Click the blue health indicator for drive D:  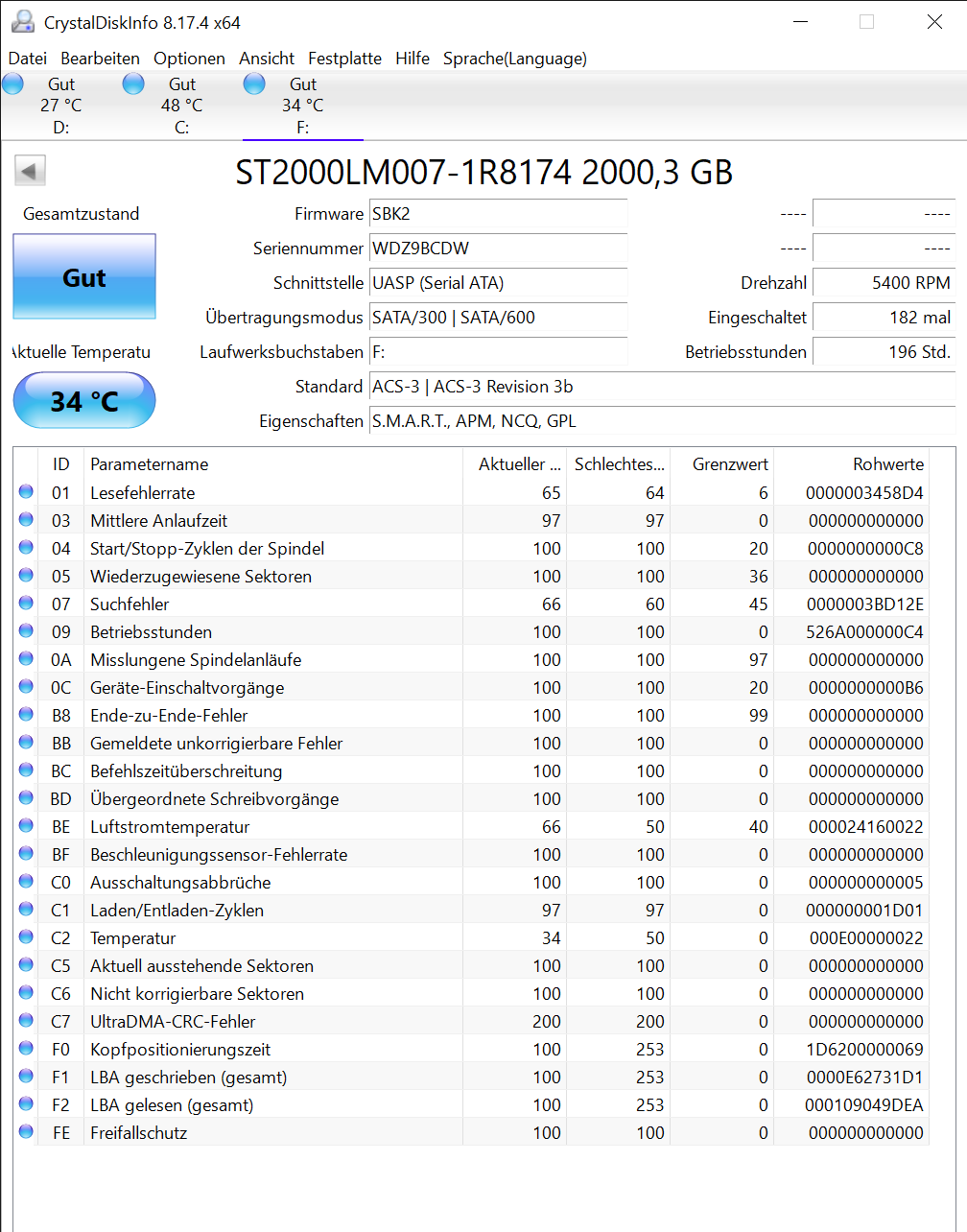(12, 83)
